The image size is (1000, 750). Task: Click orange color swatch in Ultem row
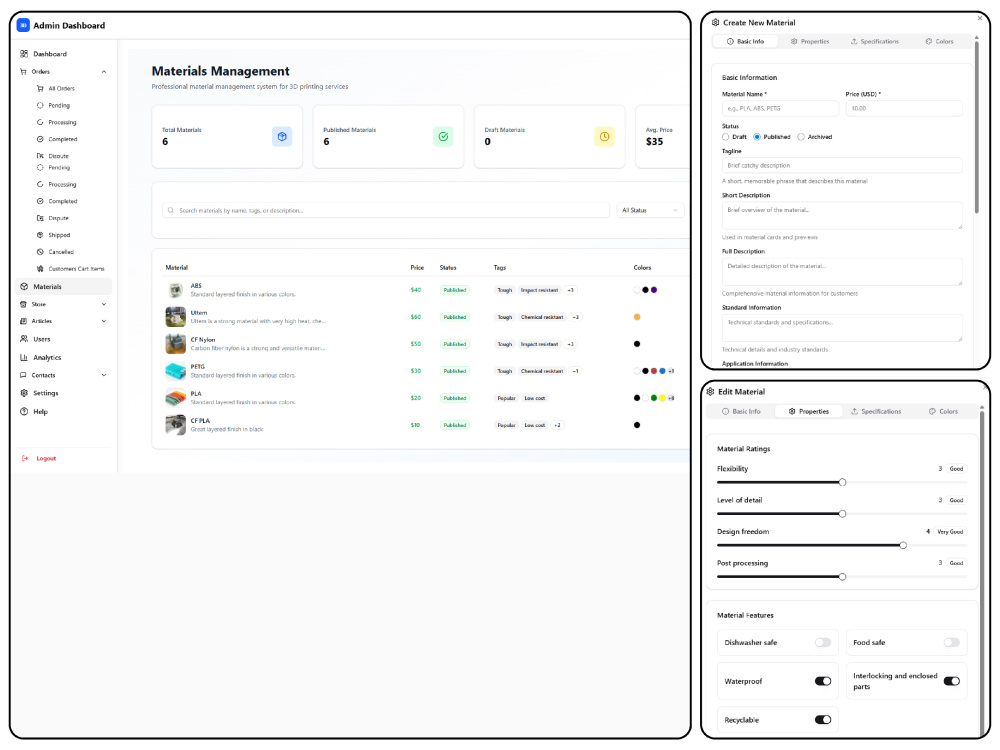coord(637,318)
